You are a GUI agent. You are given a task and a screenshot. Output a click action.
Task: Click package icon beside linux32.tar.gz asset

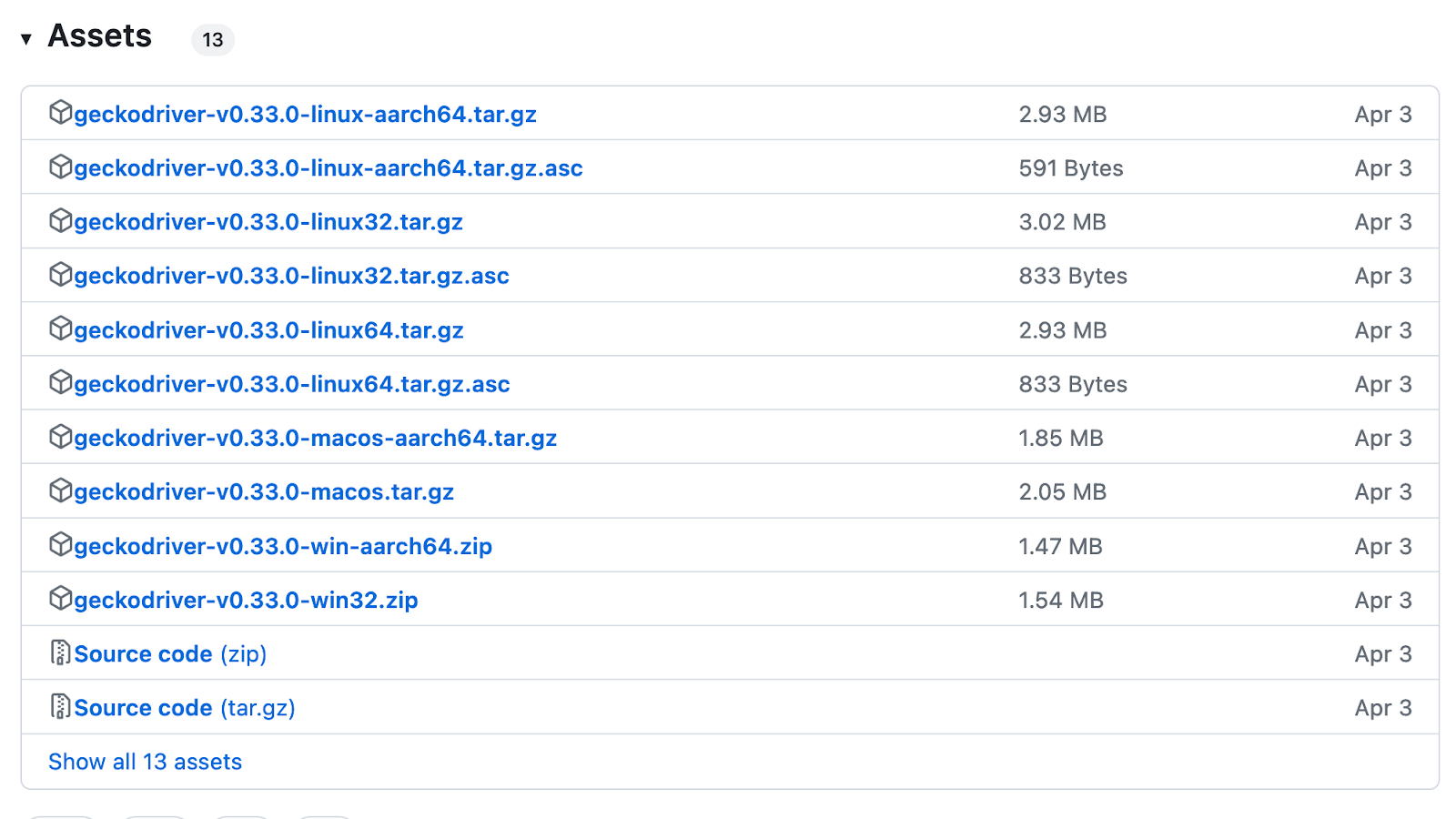point(60,221)
